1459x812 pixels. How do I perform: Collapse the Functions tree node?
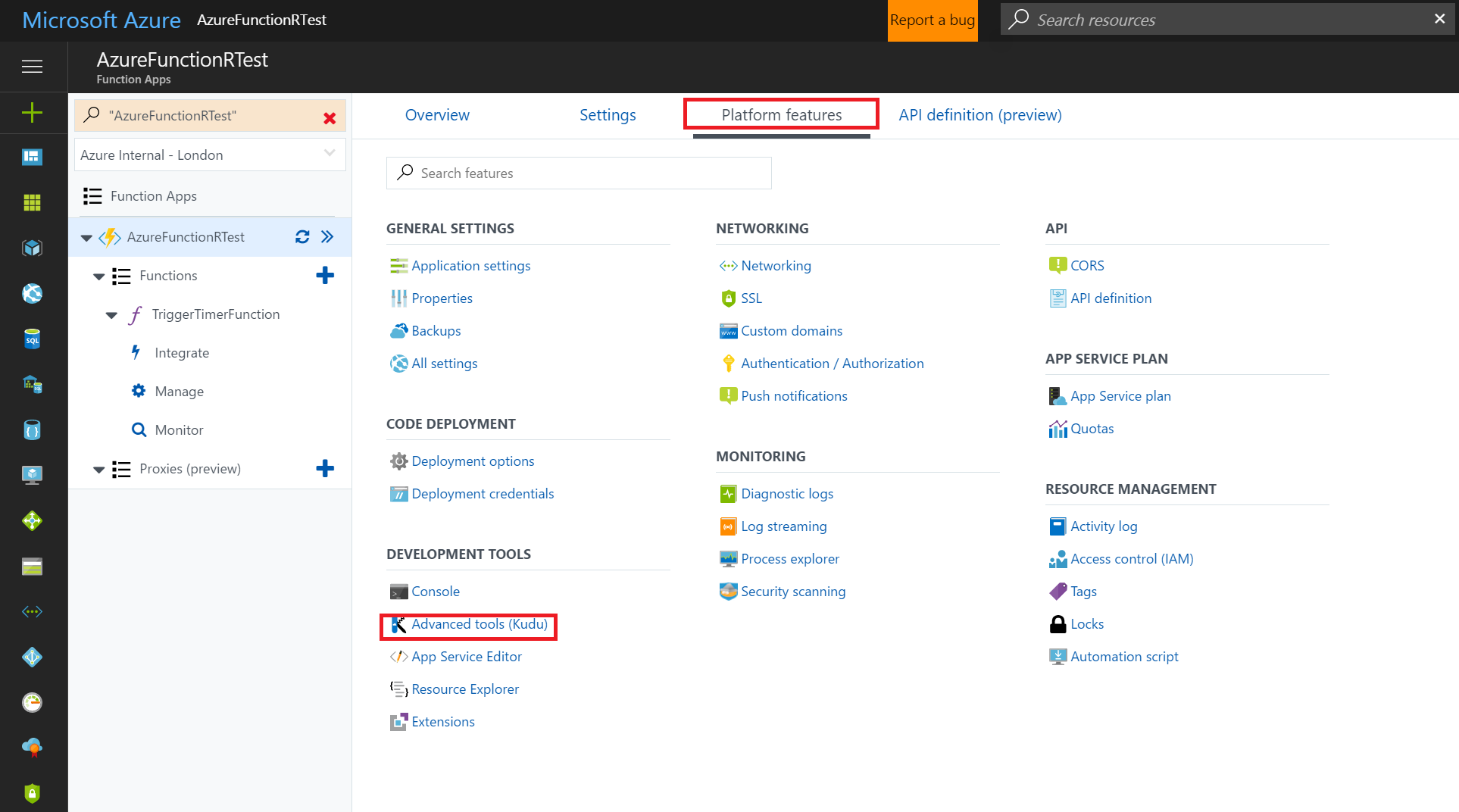click(x=98, y=276)
